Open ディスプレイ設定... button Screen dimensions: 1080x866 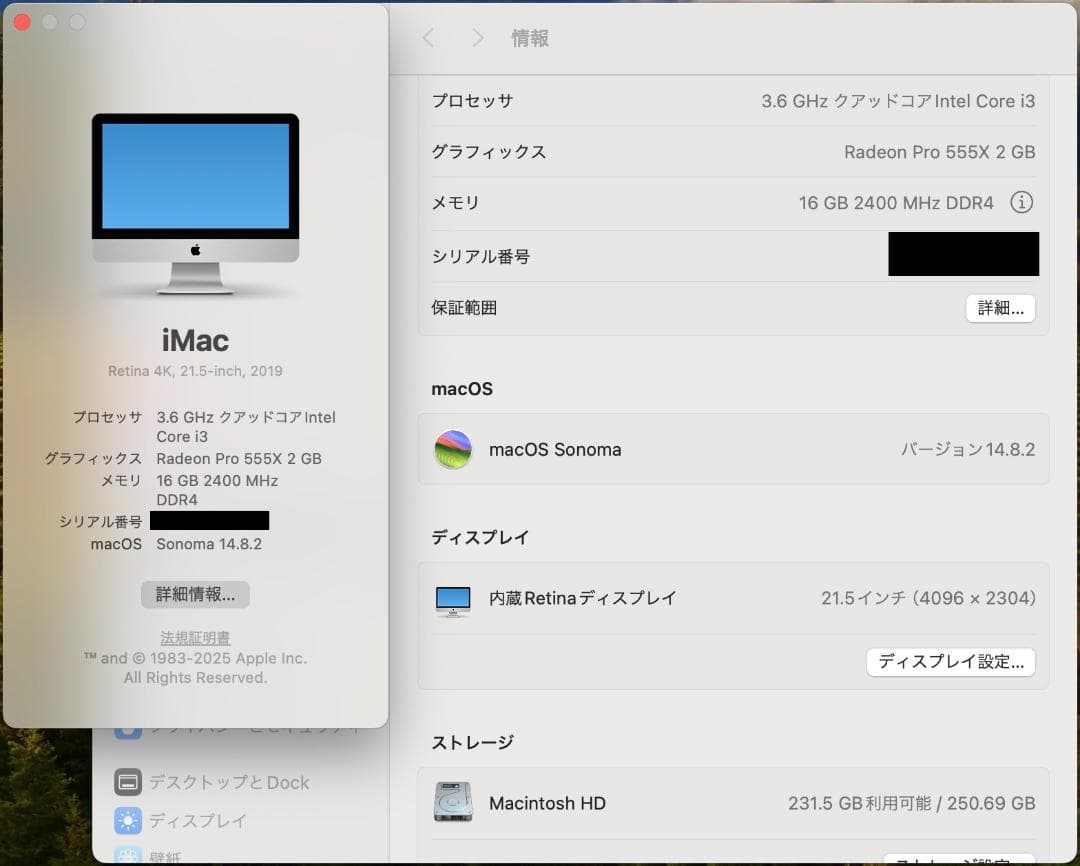[951, 662]
